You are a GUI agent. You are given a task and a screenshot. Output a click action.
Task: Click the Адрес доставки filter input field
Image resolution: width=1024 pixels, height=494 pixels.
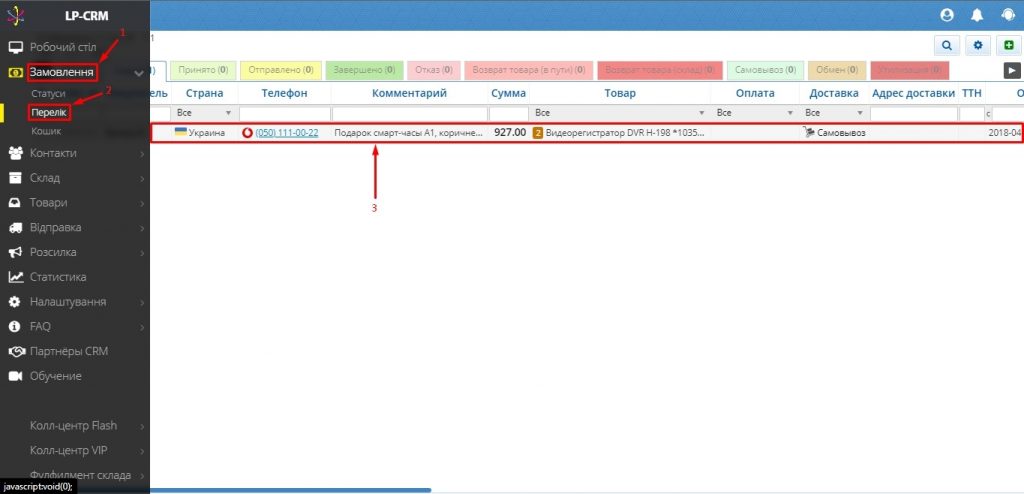pos(914,114)
